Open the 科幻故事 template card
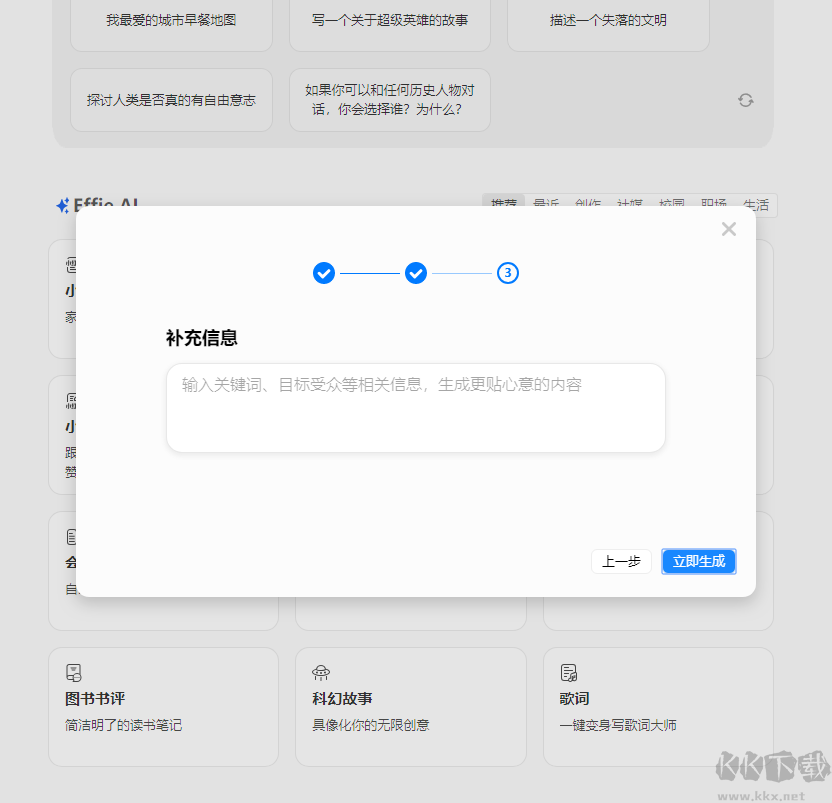 (411, 707)
